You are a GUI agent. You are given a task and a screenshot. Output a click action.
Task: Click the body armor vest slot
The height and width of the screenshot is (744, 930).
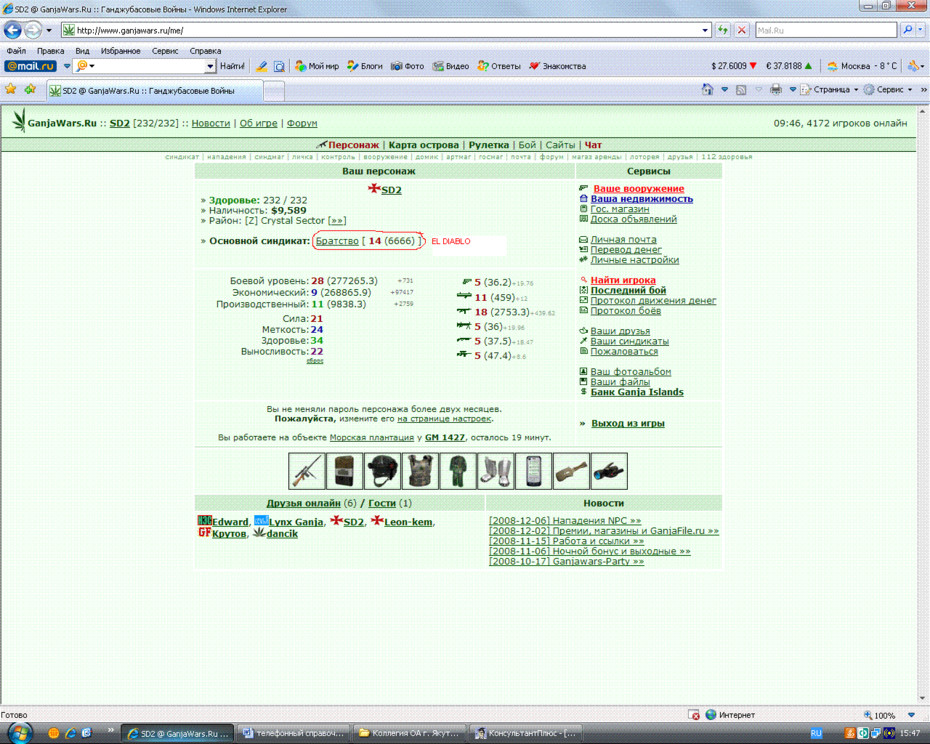click(x=421, y=471)
